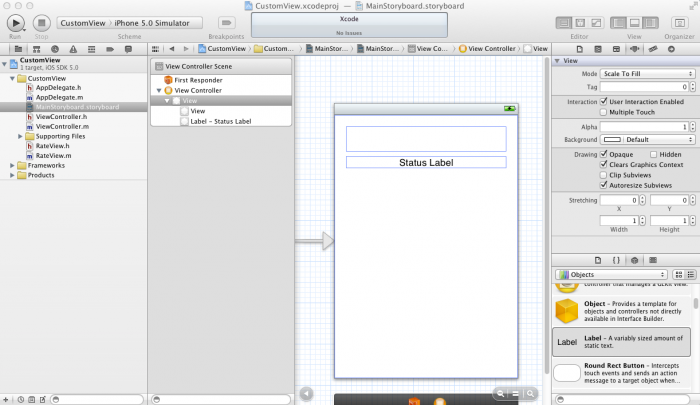Show the Debug navigator

pos(92,49)
